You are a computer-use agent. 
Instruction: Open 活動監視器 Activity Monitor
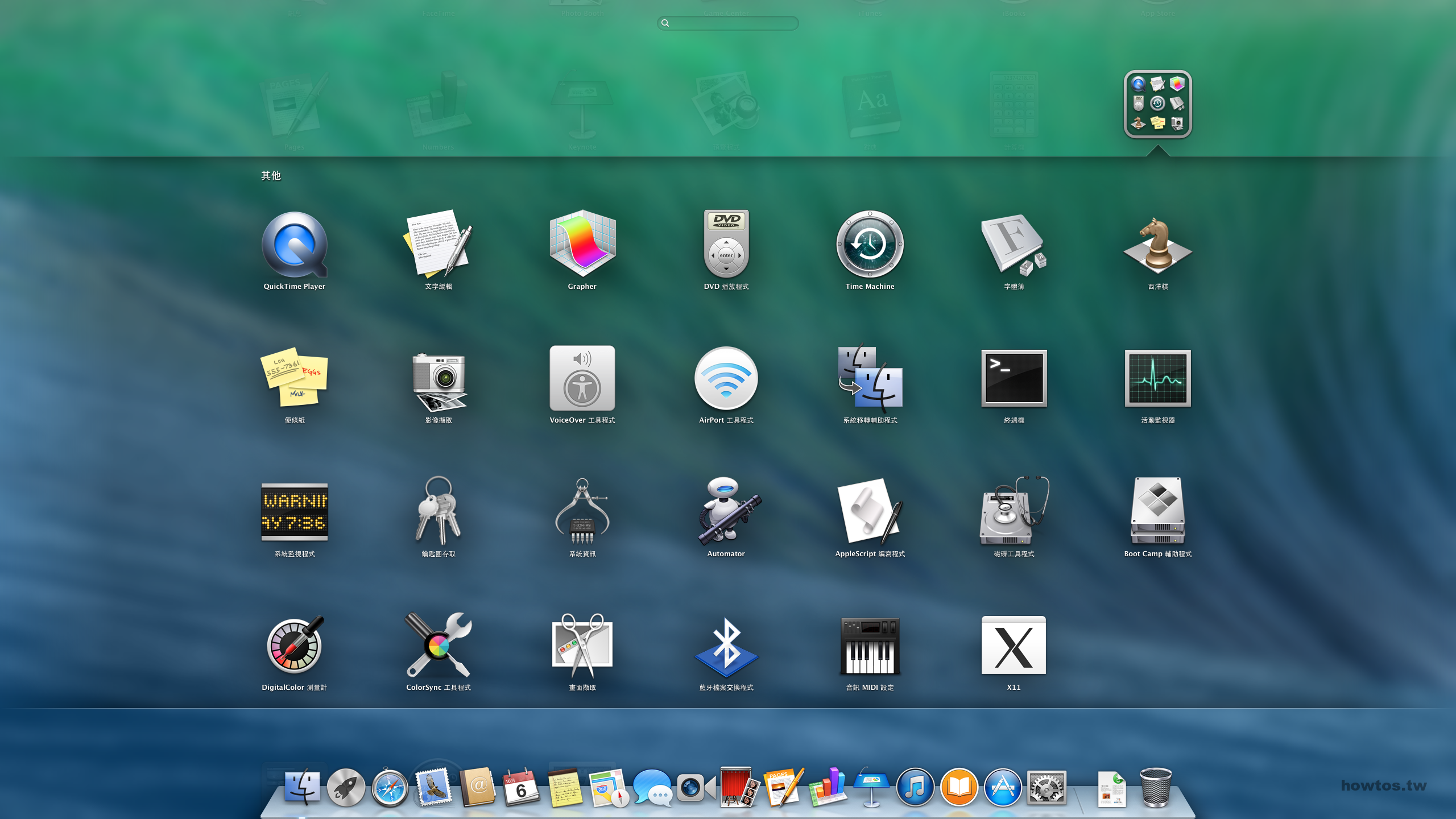(1158, 378)
